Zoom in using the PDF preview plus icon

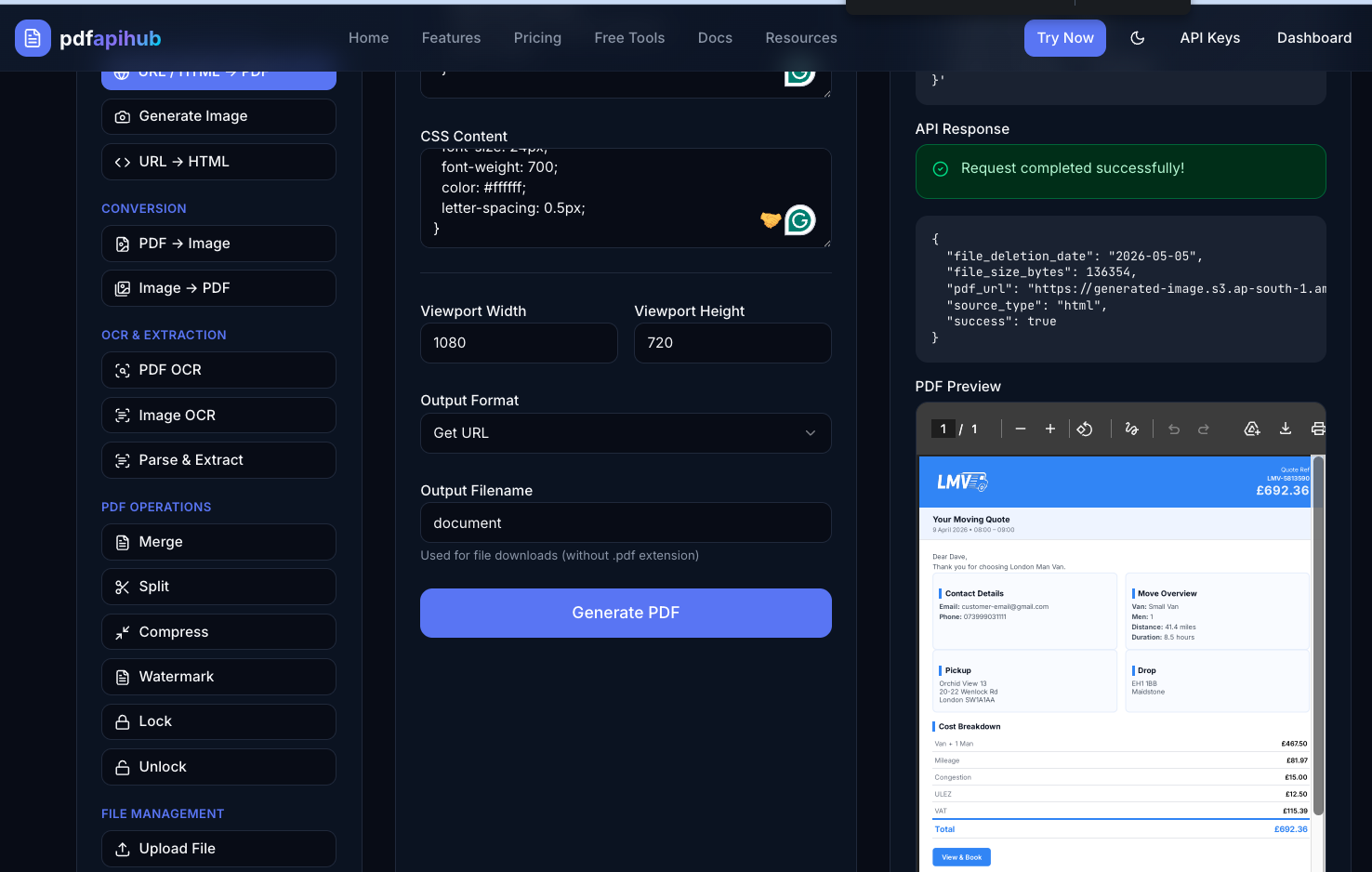tap(1049, 429)
